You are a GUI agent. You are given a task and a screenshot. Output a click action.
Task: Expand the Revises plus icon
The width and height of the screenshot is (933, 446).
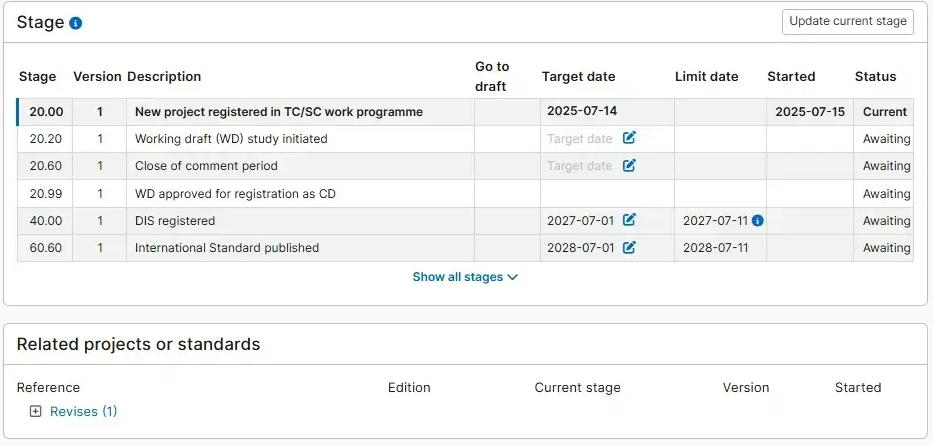[36, 412]
